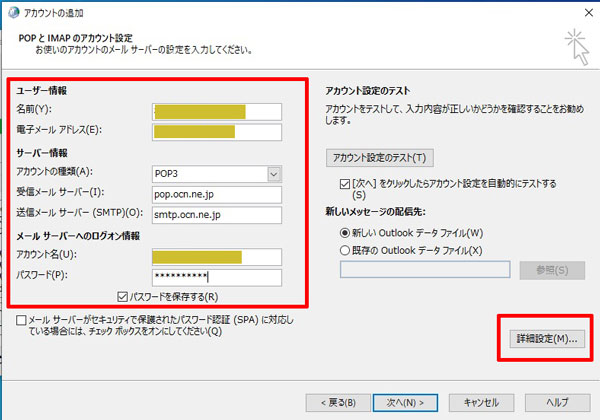Image resolution: width=600 pixels, height=420 pixels.
Task: Click the 新しいメッセージの配信先 label
Action: (375, 212)
